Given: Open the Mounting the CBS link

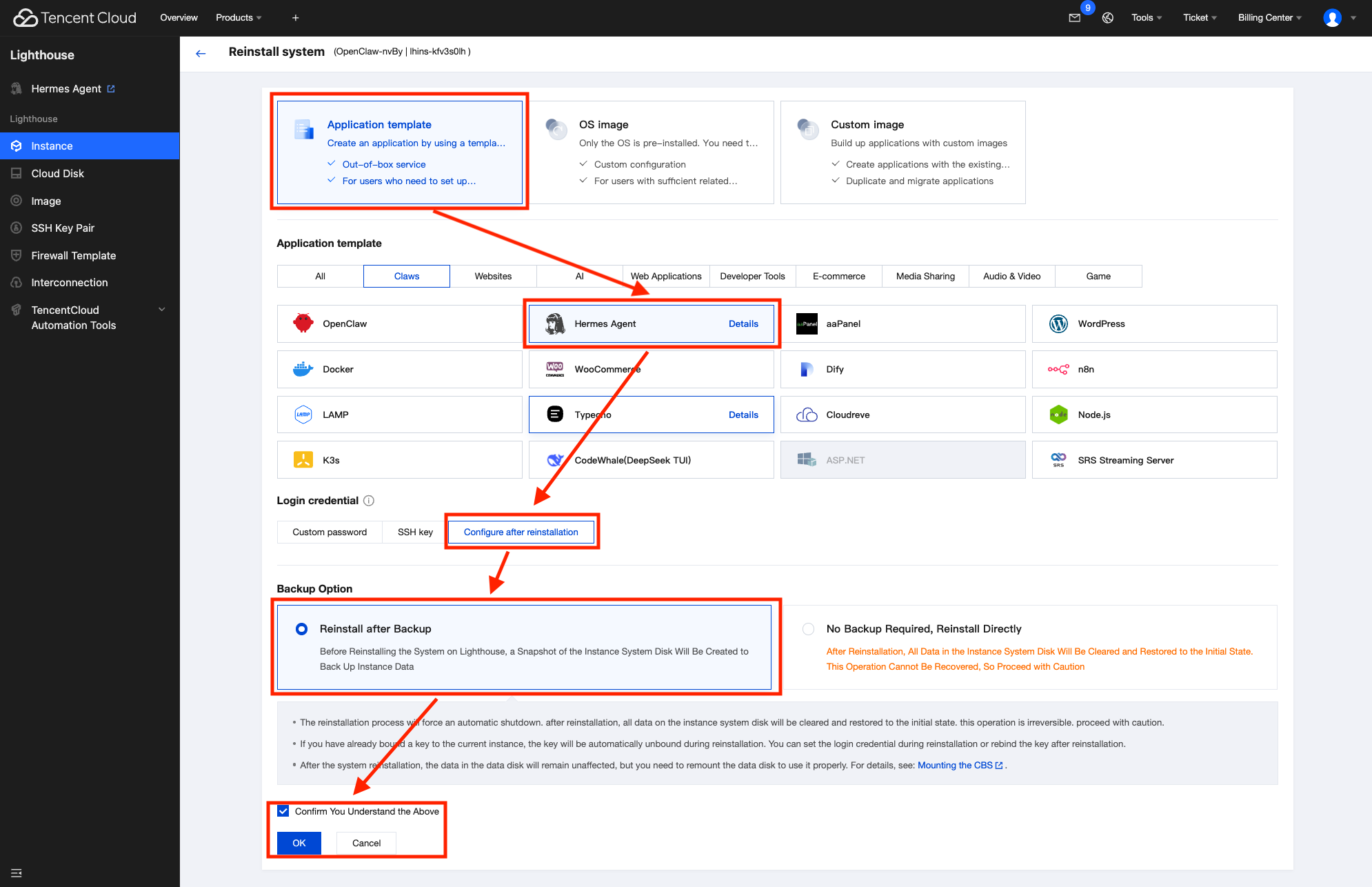Looking at the screenshot, I should pyautogui.click(x=960, y=765).
